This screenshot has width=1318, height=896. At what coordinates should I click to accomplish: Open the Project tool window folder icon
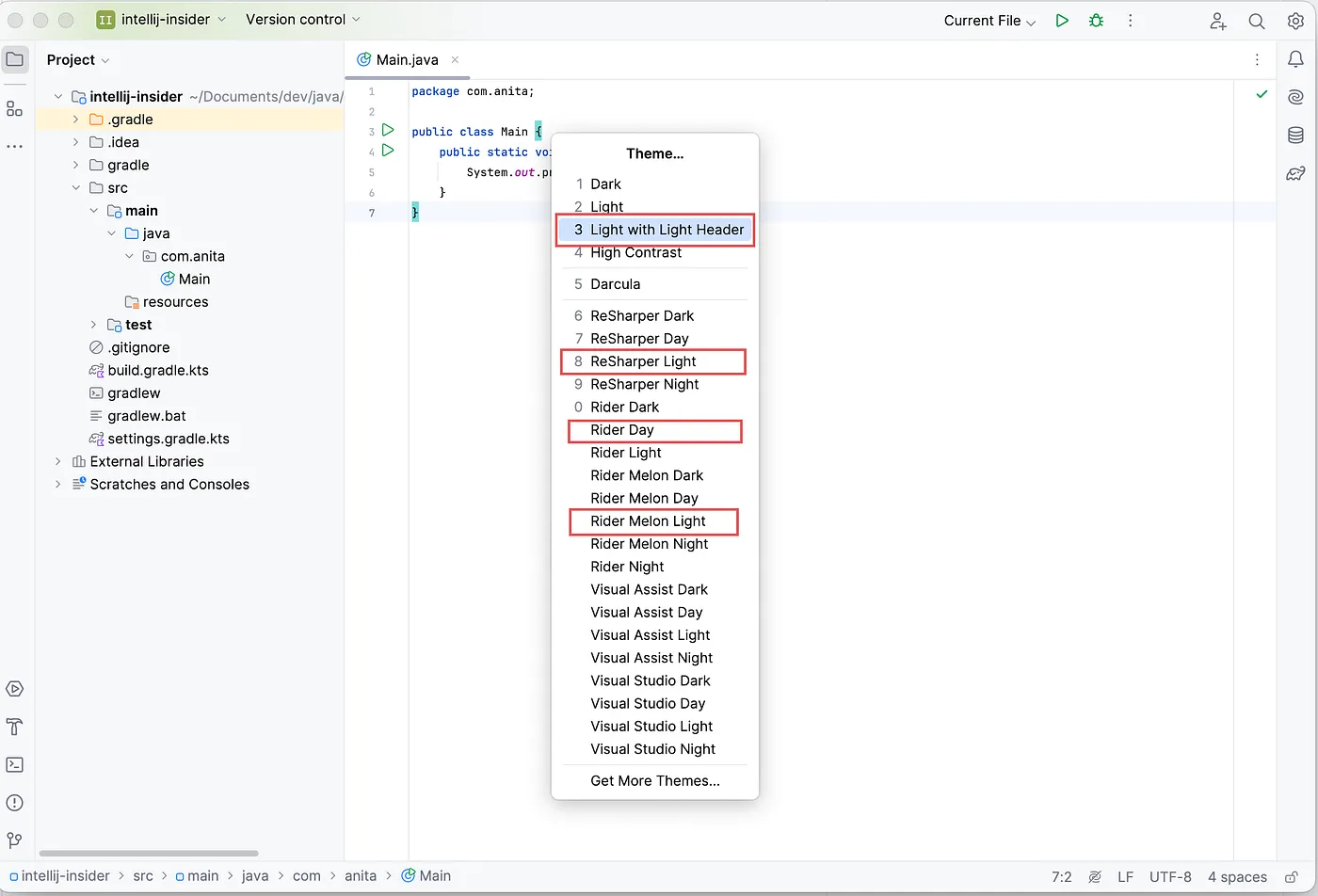click(15, 59)
